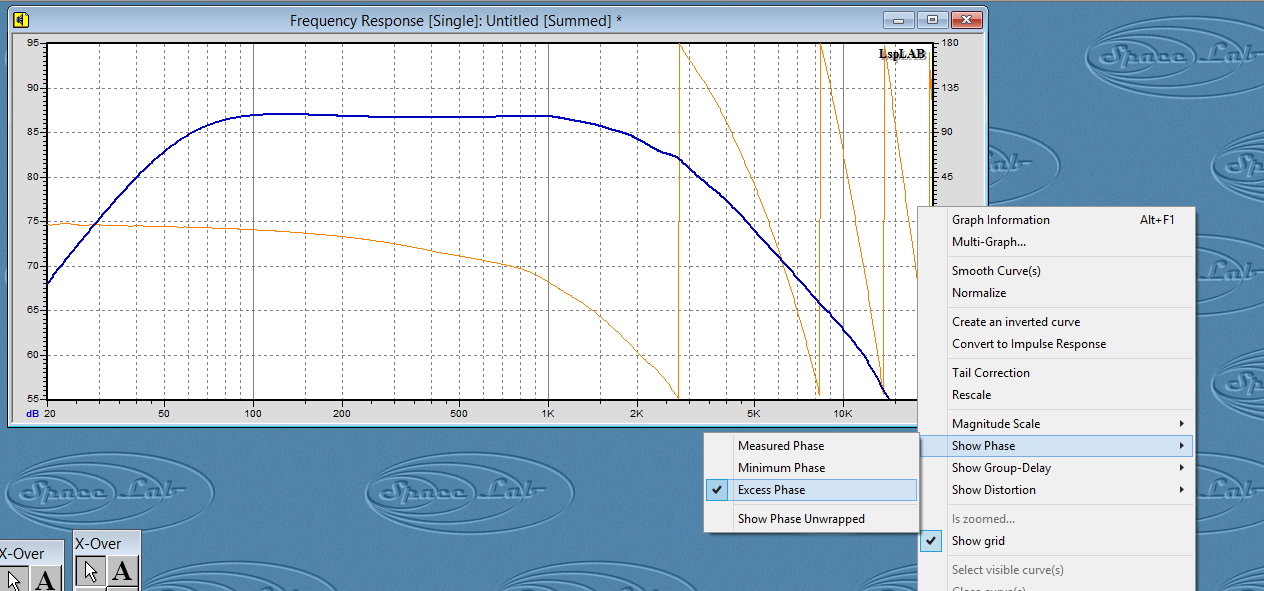Select Measured Phase in the phase submenu
Screen dimensions: 1264x591
(x=811, y=446)
